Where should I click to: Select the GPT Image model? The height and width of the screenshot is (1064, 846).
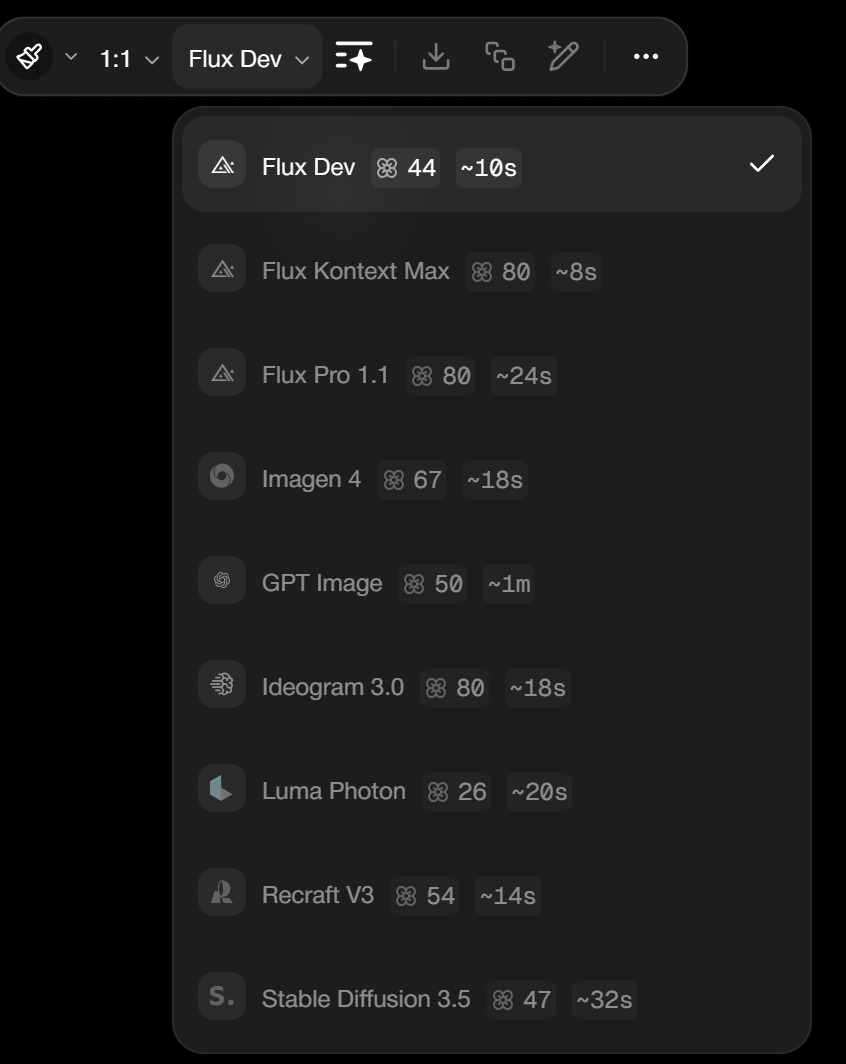[x=321, y=583]
